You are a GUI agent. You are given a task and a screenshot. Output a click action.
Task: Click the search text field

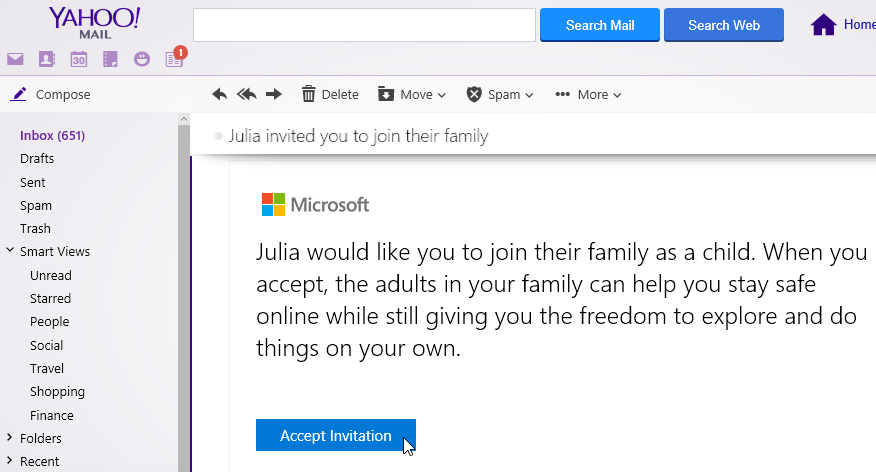[364, 25]
